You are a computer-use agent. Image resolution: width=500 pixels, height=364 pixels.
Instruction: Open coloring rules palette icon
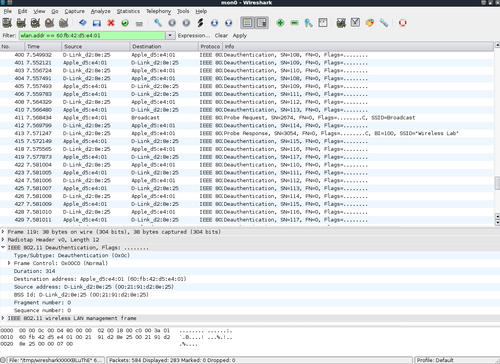coord(370,23)
